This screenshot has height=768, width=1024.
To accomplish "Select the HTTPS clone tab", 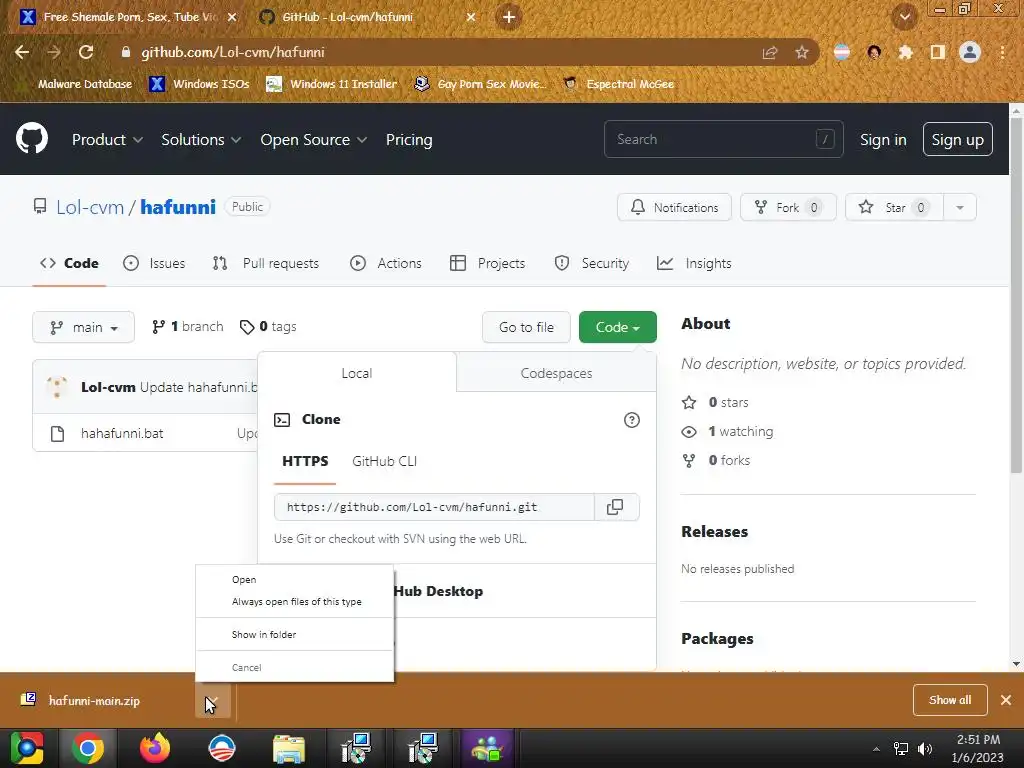I will 305,461.
